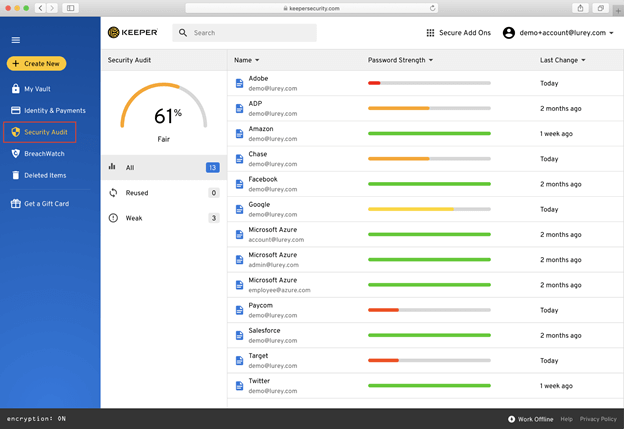Sort by the Name column dropdown
The height and width of the screenshot is (429, 624).
[246, 60]
